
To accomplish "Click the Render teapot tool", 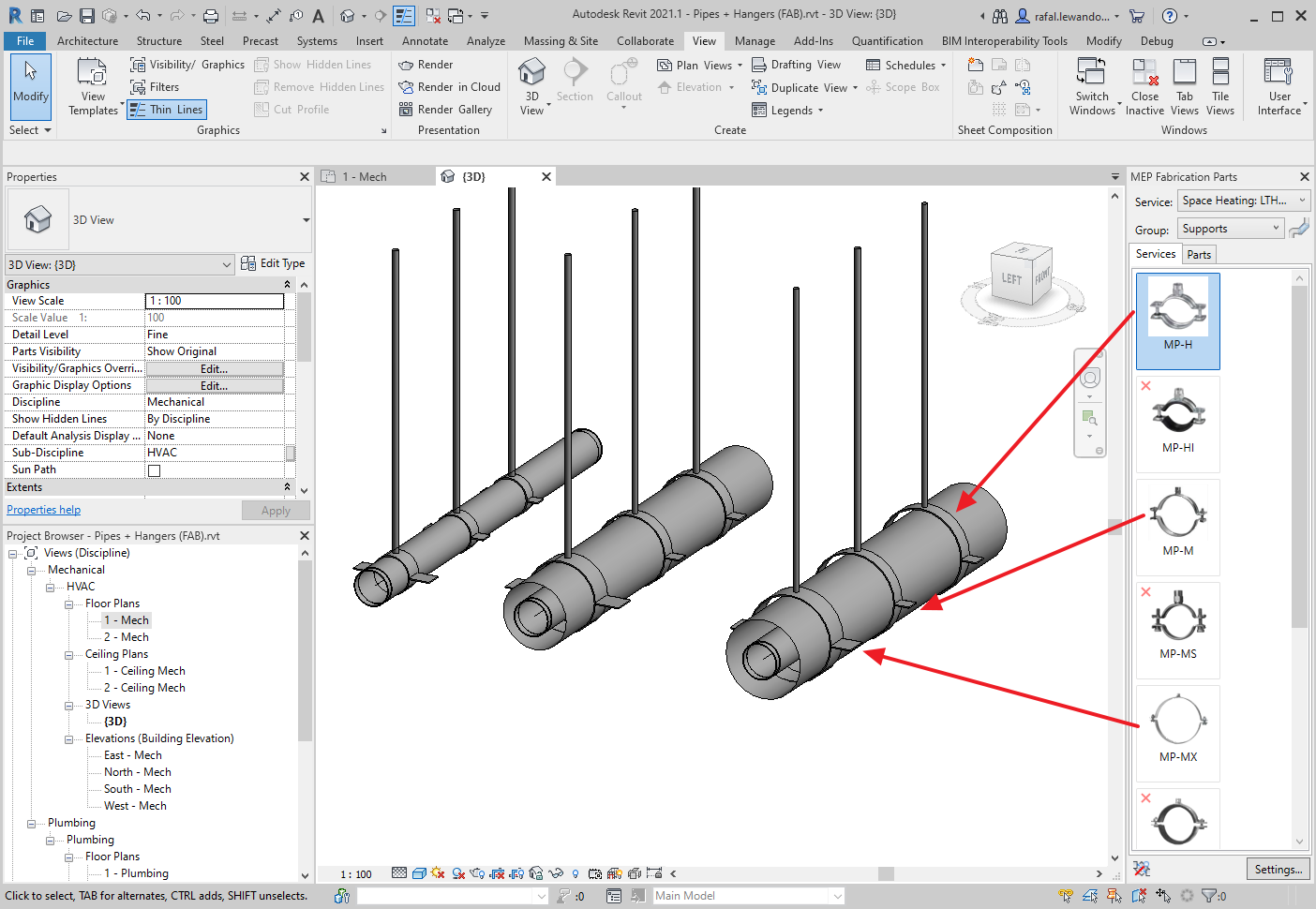I will tap(426, 65).
